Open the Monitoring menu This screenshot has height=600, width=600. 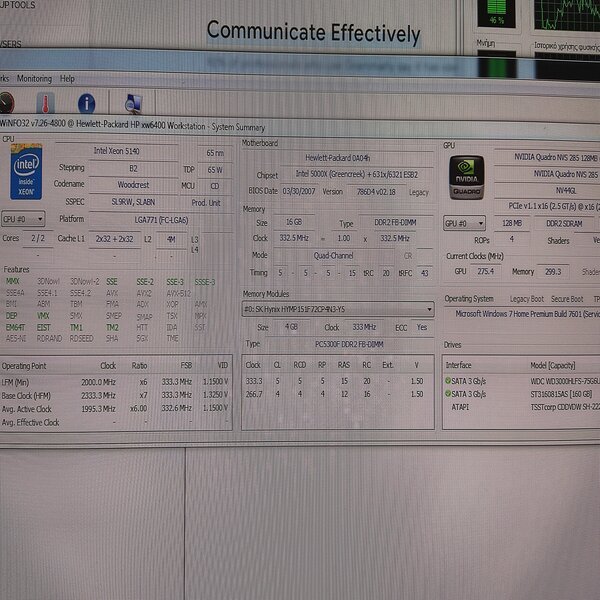(x=34, y=78)
